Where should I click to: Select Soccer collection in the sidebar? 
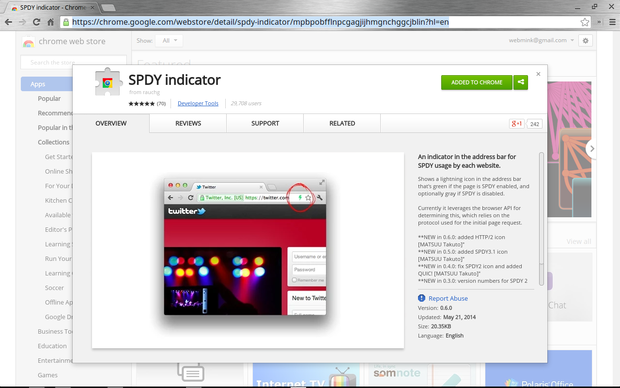pos(54,288)
